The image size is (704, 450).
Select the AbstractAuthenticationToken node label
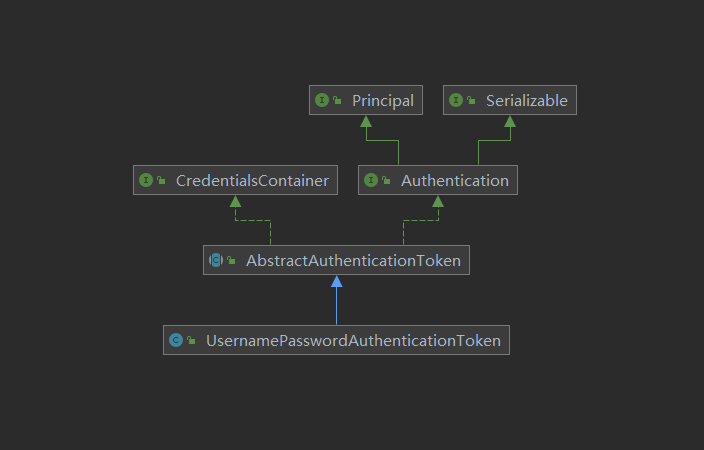pyautogui.click(x=353, y=261)
